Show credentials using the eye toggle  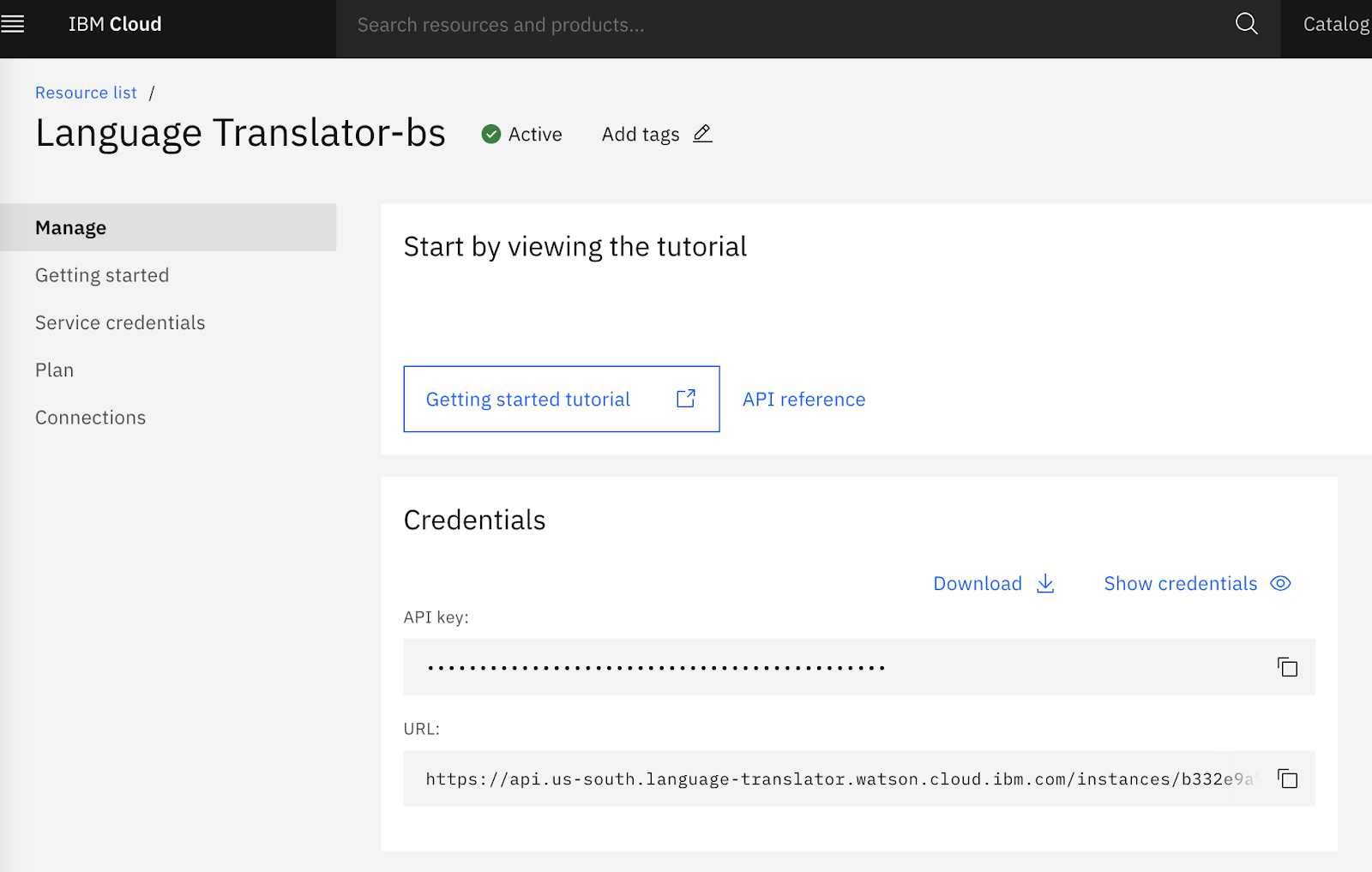click(1279, 583)
